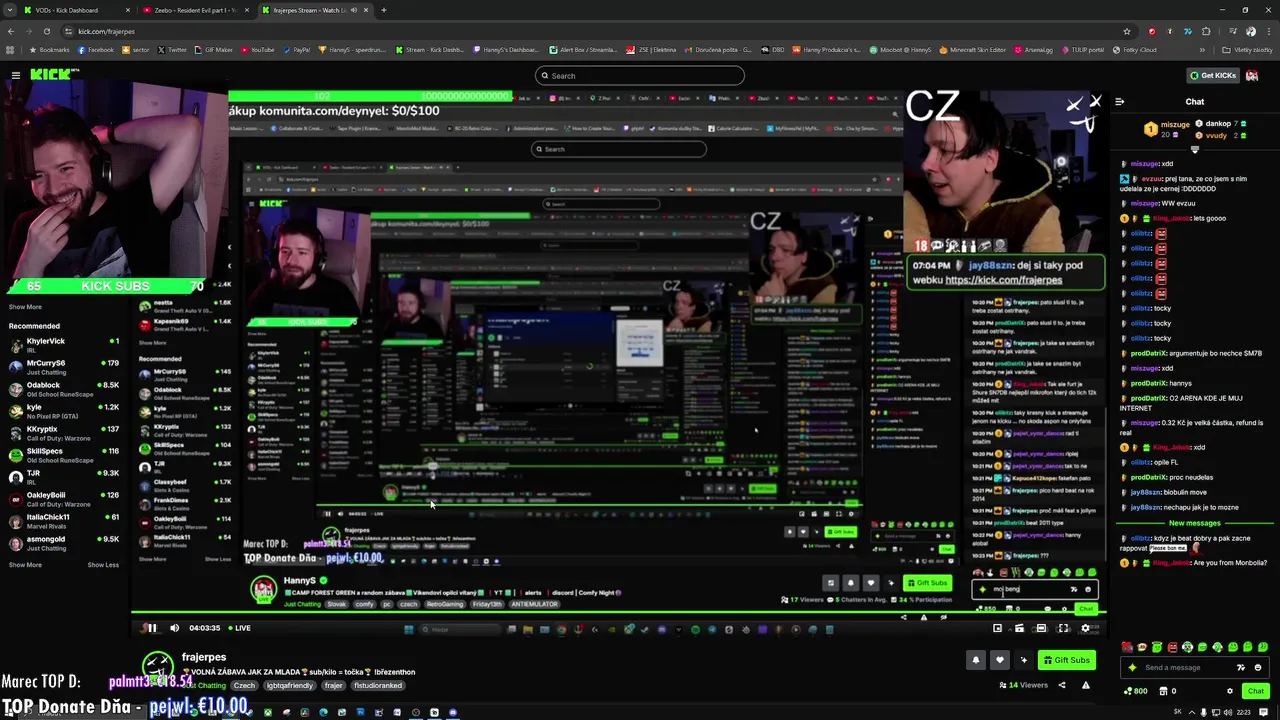
Task: Open channel points 800 balance
Action: [x=1136, y=691]
